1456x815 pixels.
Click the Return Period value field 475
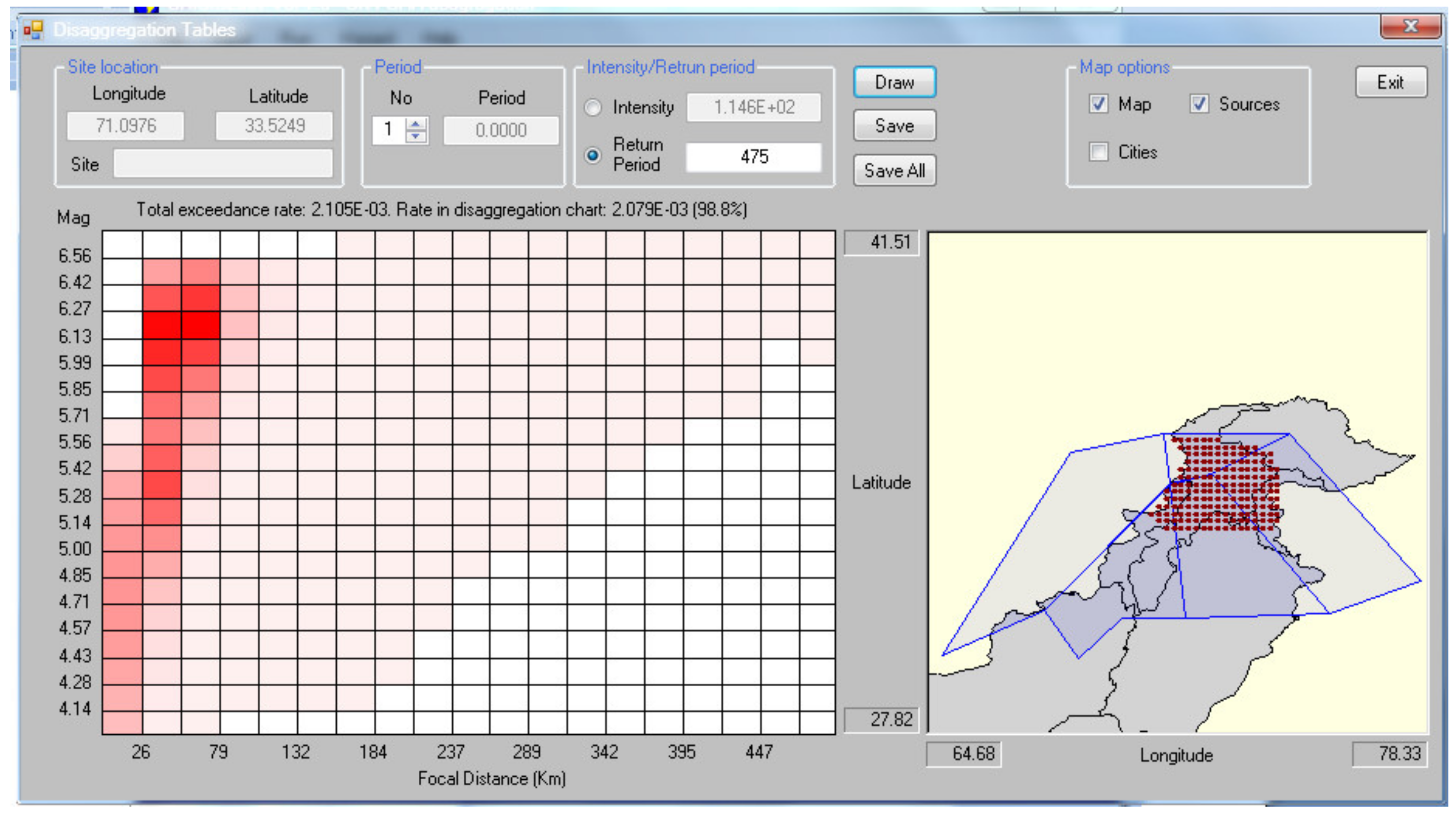pyautogui.click(x=754, y=157)
